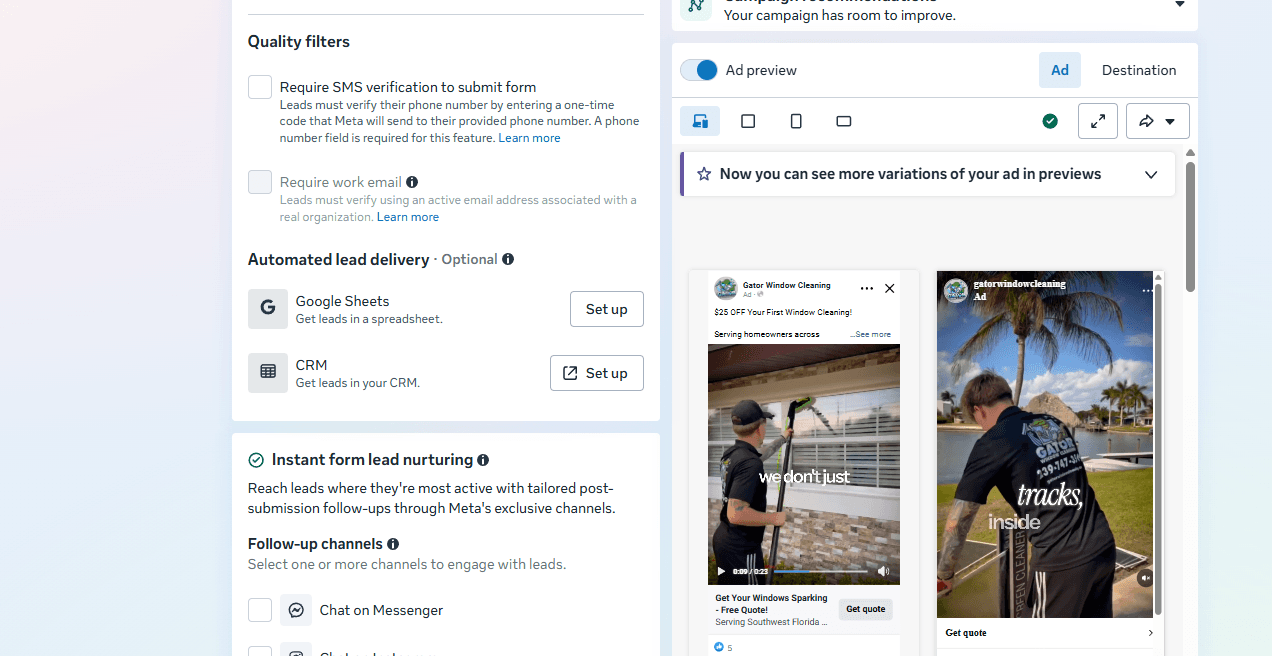Set up Google Sheets lead delivery
1272x656 pixels.
(607, 309)
